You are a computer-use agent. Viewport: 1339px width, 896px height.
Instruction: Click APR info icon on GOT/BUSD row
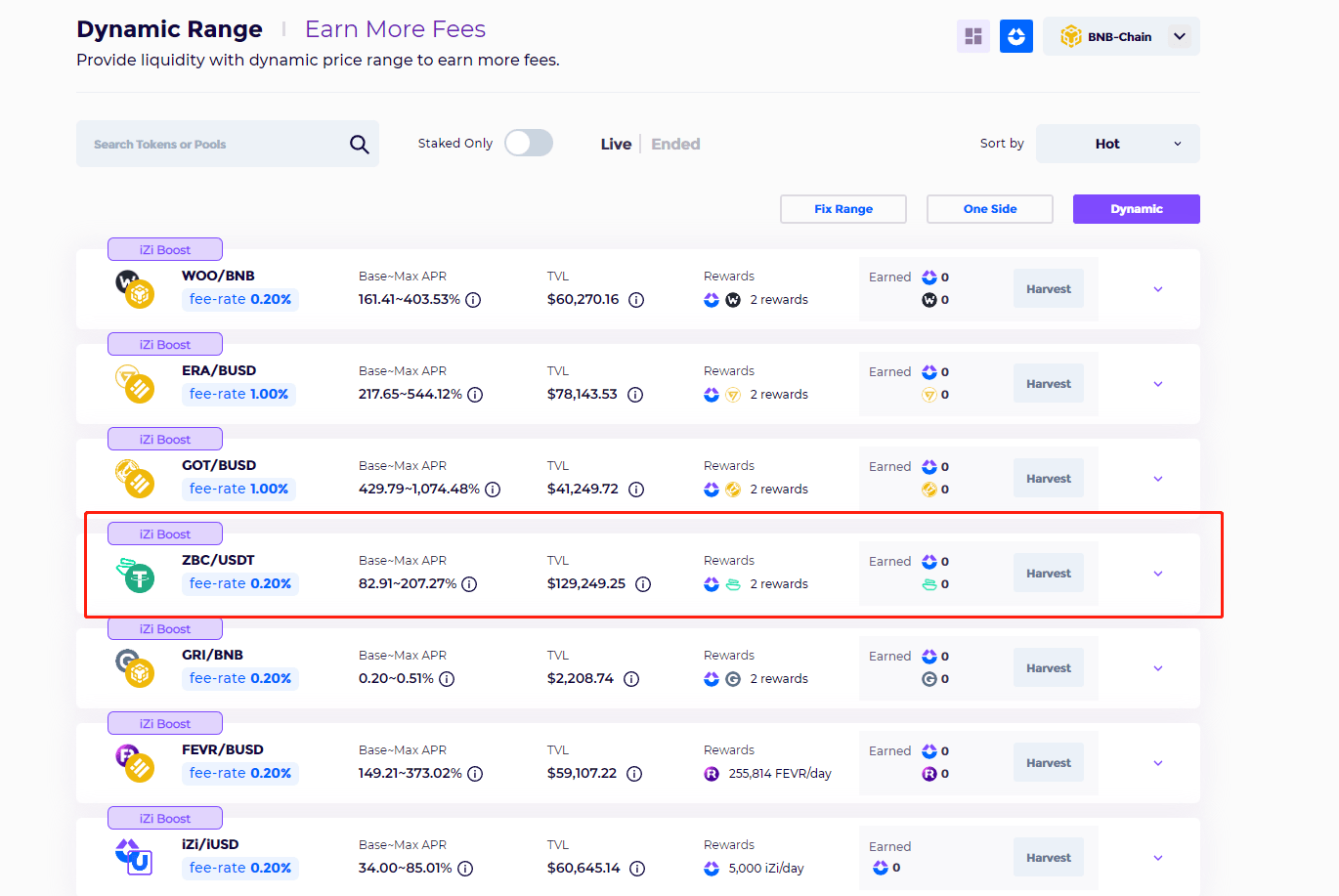pyautogui.click(x=493, y=490)
